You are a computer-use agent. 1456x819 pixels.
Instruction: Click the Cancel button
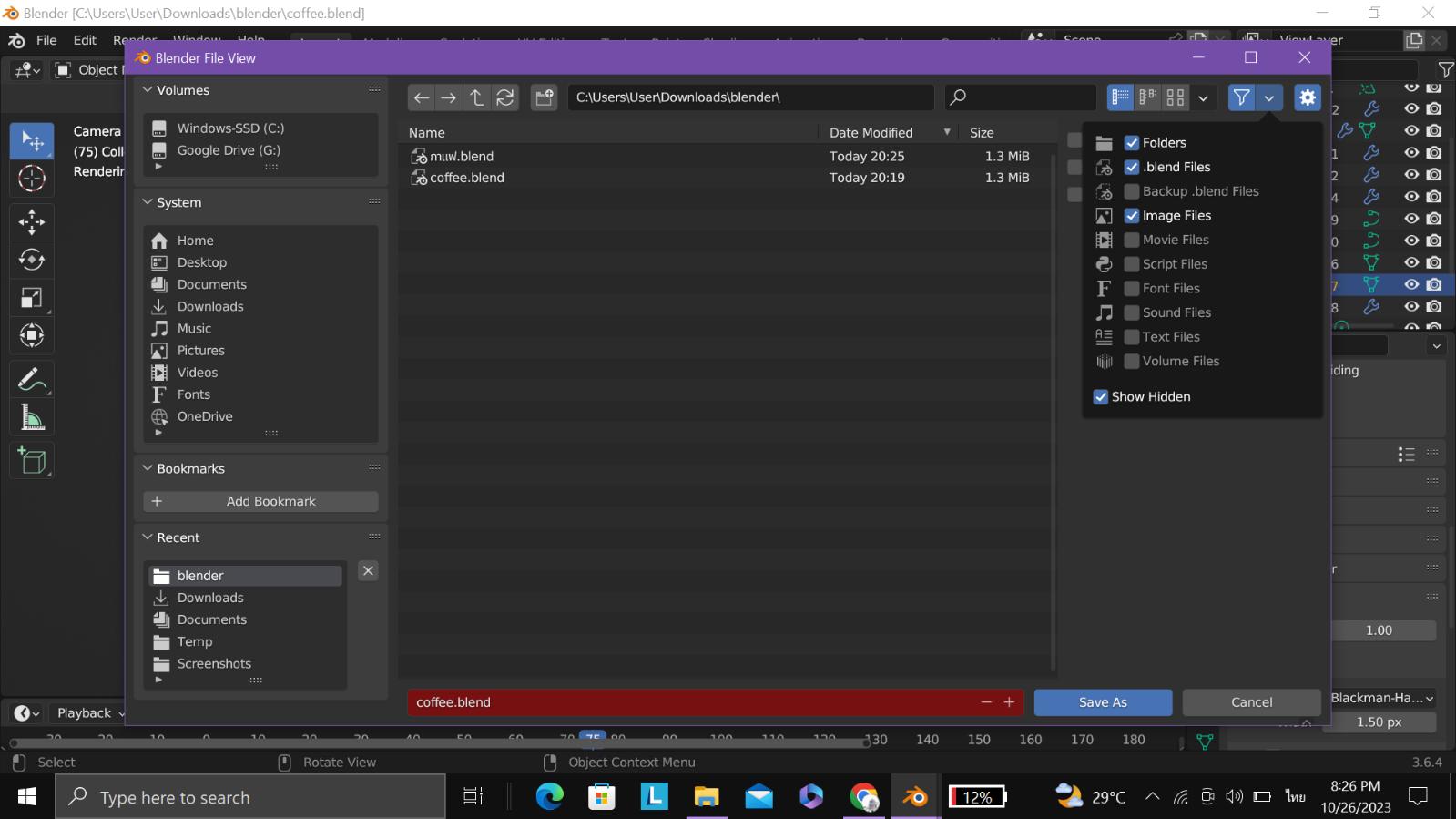pos(1251,702)
